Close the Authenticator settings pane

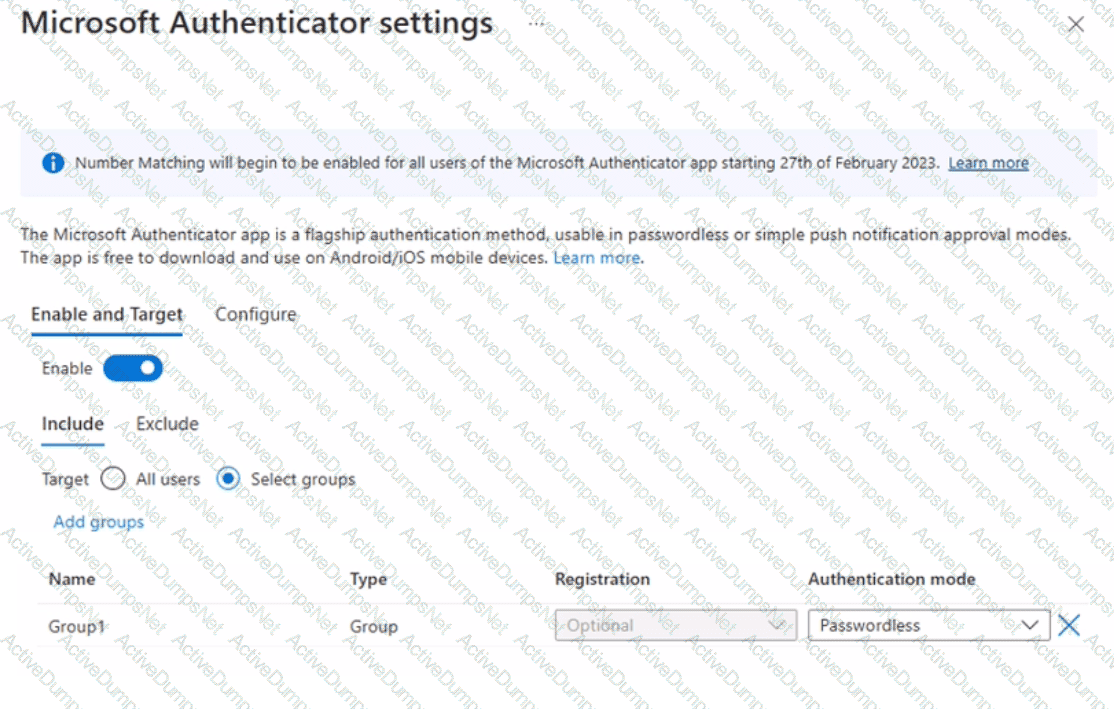(x=1076, y=24)
